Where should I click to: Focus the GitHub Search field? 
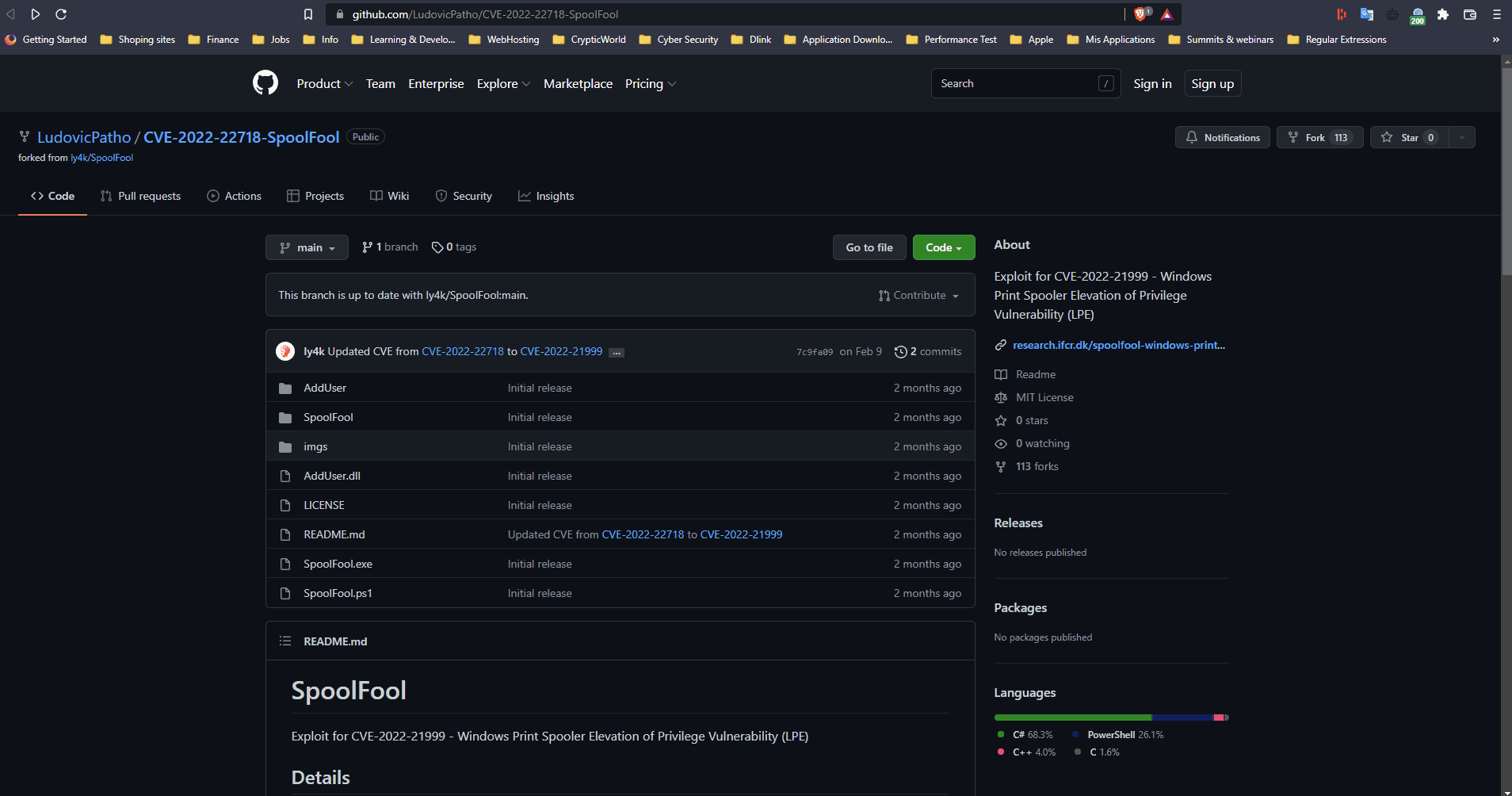pyautogui.click(x=1025, y=83)
